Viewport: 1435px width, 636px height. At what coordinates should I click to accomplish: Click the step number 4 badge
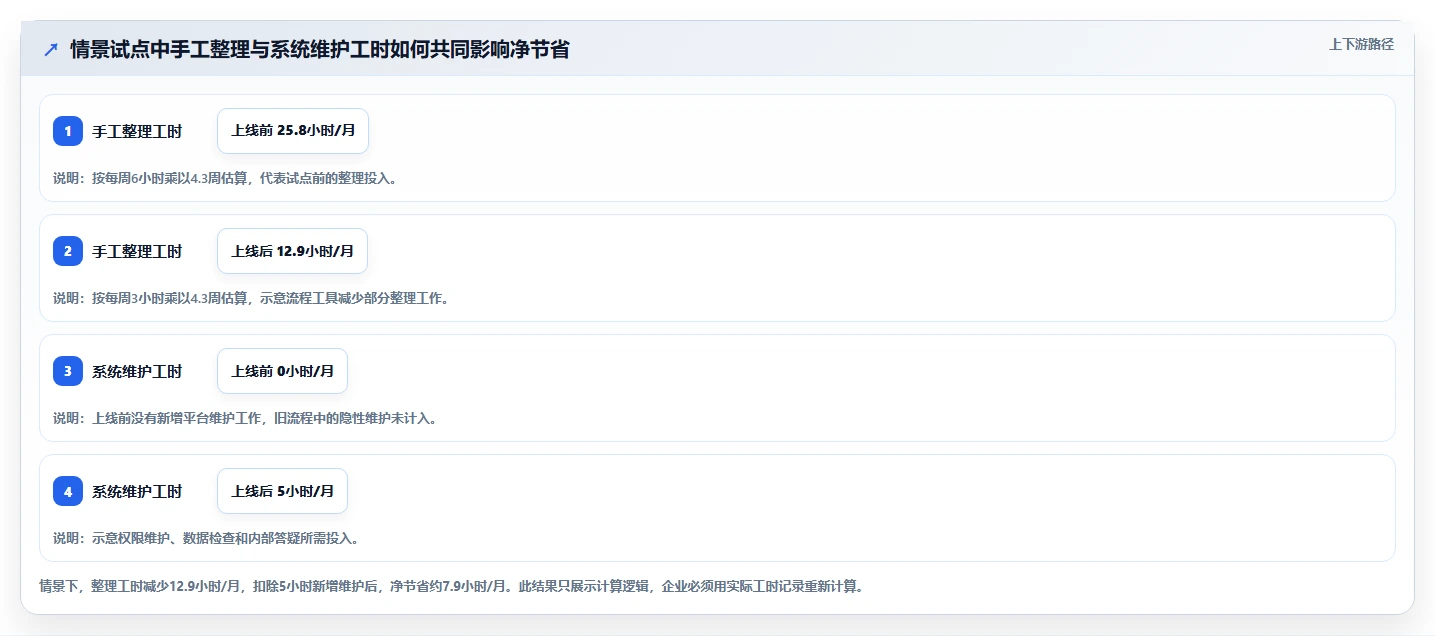tap(68, 491)
